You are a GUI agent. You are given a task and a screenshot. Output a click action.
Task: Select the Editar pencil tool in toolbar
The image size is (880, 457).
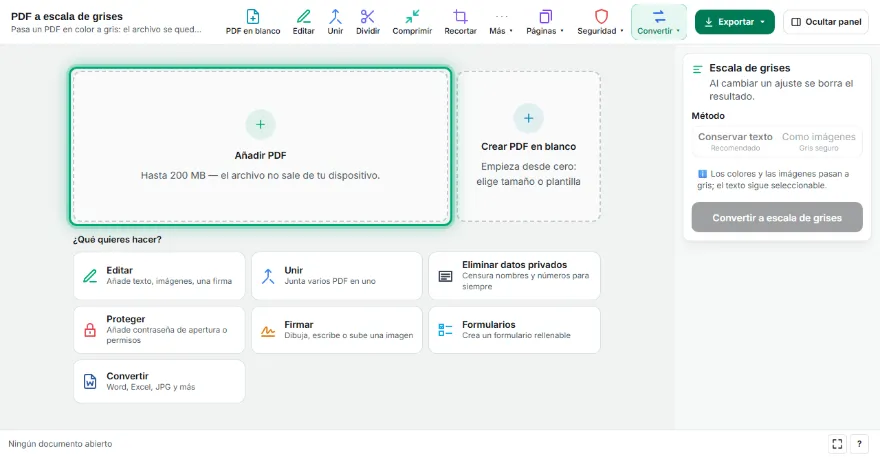click(x=304, y=22)
